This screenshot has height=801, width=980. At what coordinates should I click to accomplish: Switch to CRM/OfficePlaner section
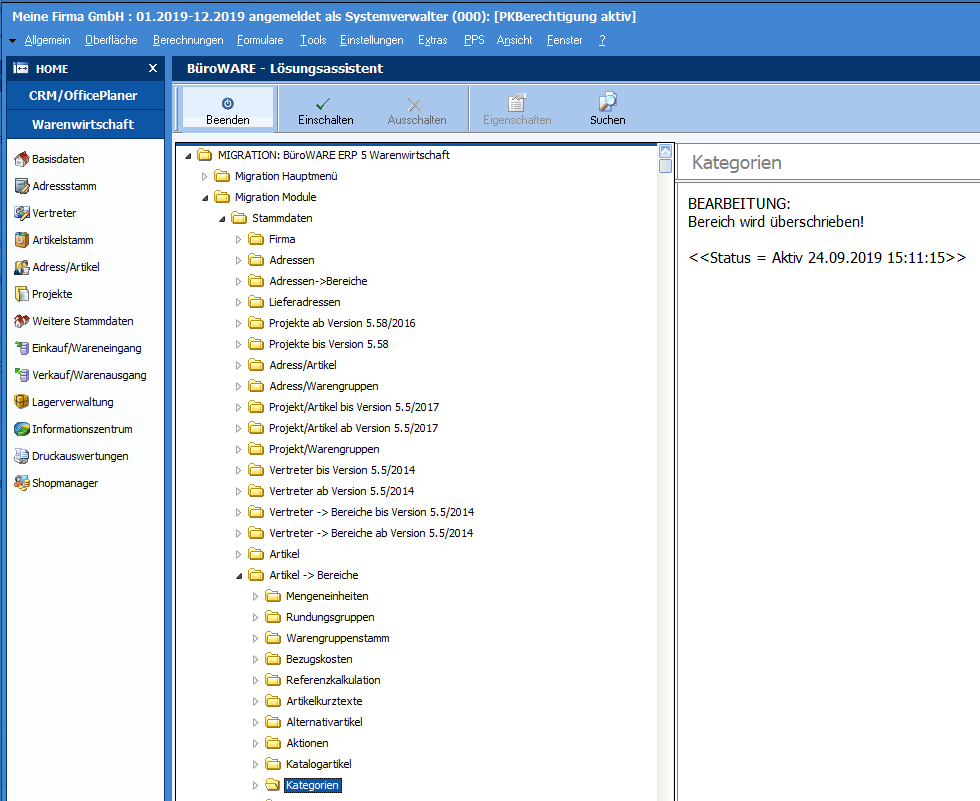click(x=83, y=96)
